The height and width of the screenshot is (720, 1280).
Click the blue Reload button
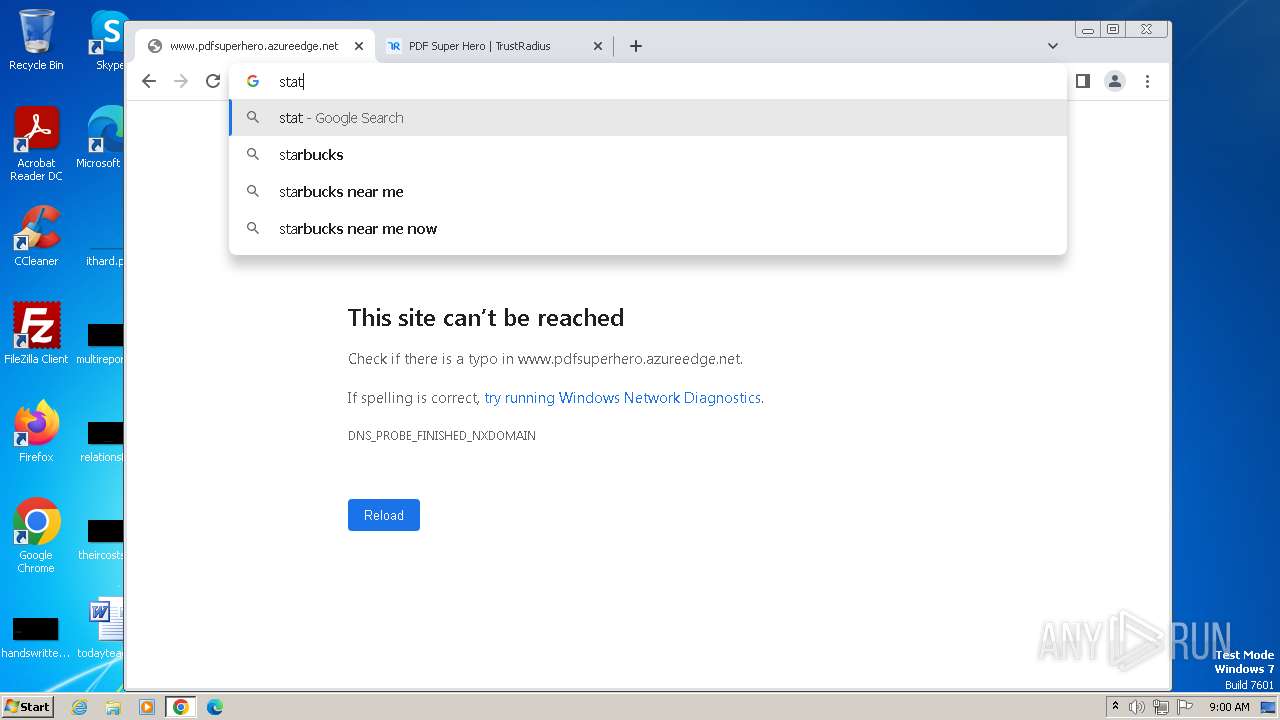(x=384, y=515)
